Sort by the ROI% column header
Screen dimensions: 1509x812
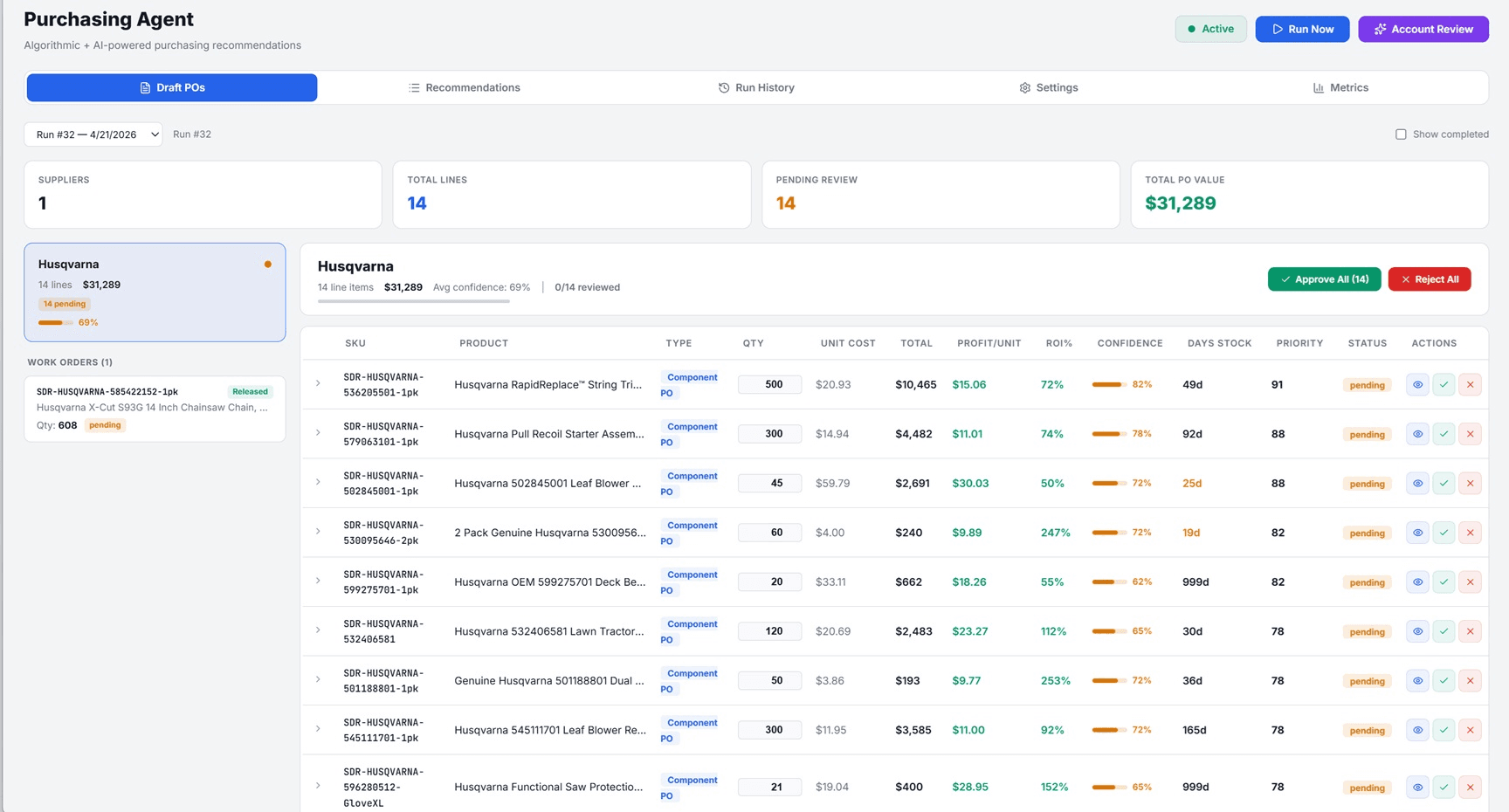pyautogui.click(x=1058, y=343)
